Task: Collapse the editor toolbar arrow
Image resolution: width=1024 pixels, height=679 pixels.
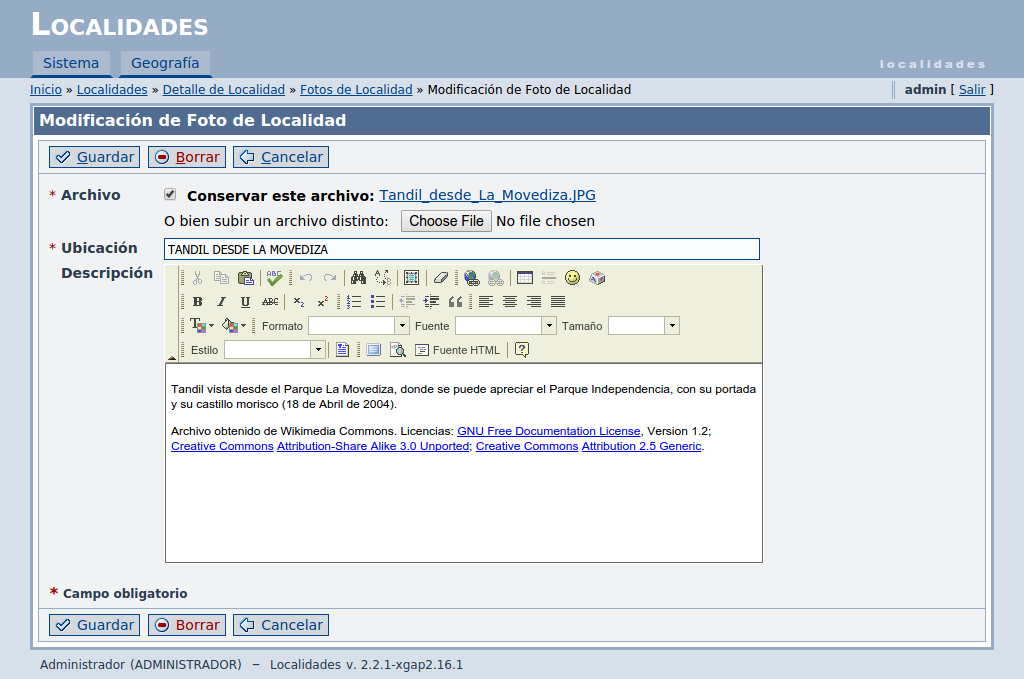Action: [171, 357]
